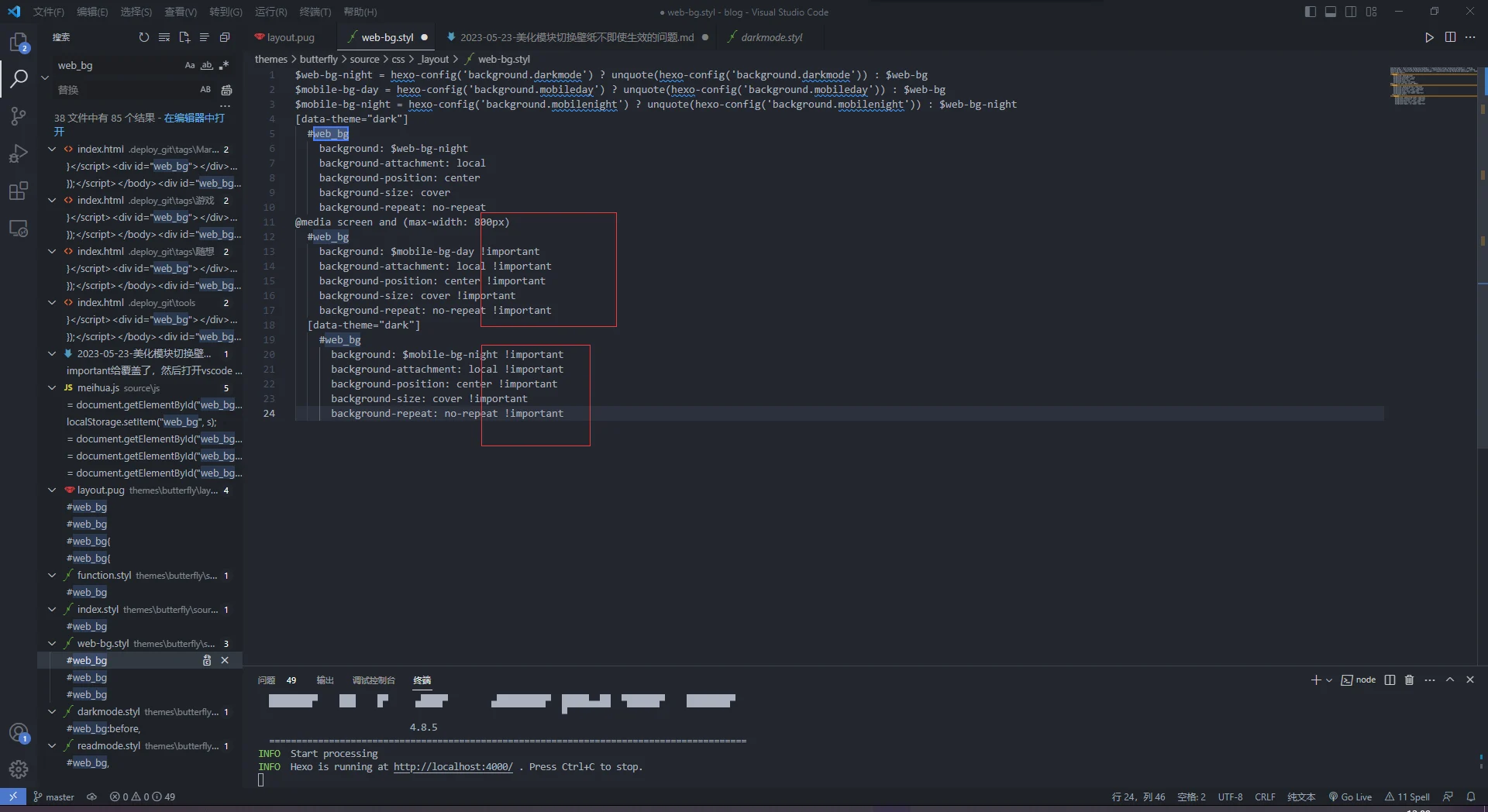This screenshot has height=812, width=1488.
Task: Open the new terminal launch profile dropdown
Action: pyautogui.click(x=1329, y=680)
